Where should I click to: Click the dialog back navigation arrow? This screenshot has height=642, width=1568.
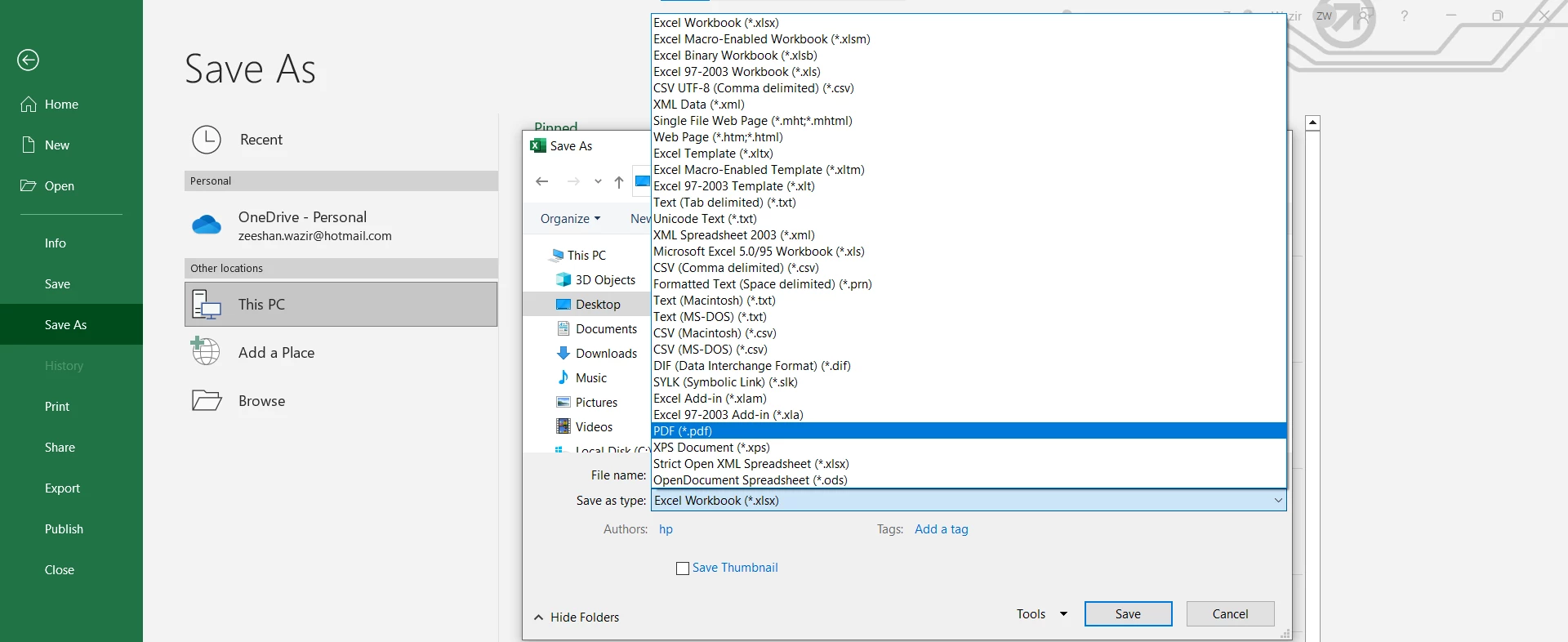[x=541, y=181]
